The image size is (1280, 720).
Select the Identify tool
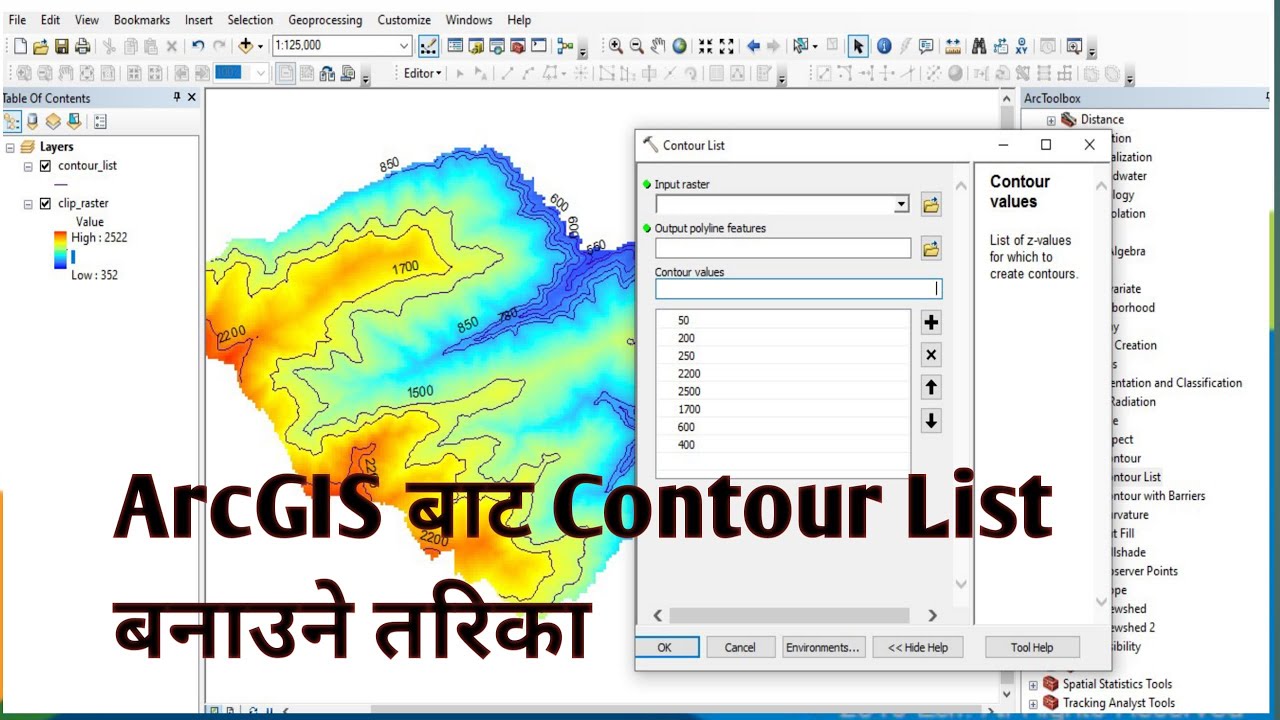pyautogui.click(x=884, y=46)
